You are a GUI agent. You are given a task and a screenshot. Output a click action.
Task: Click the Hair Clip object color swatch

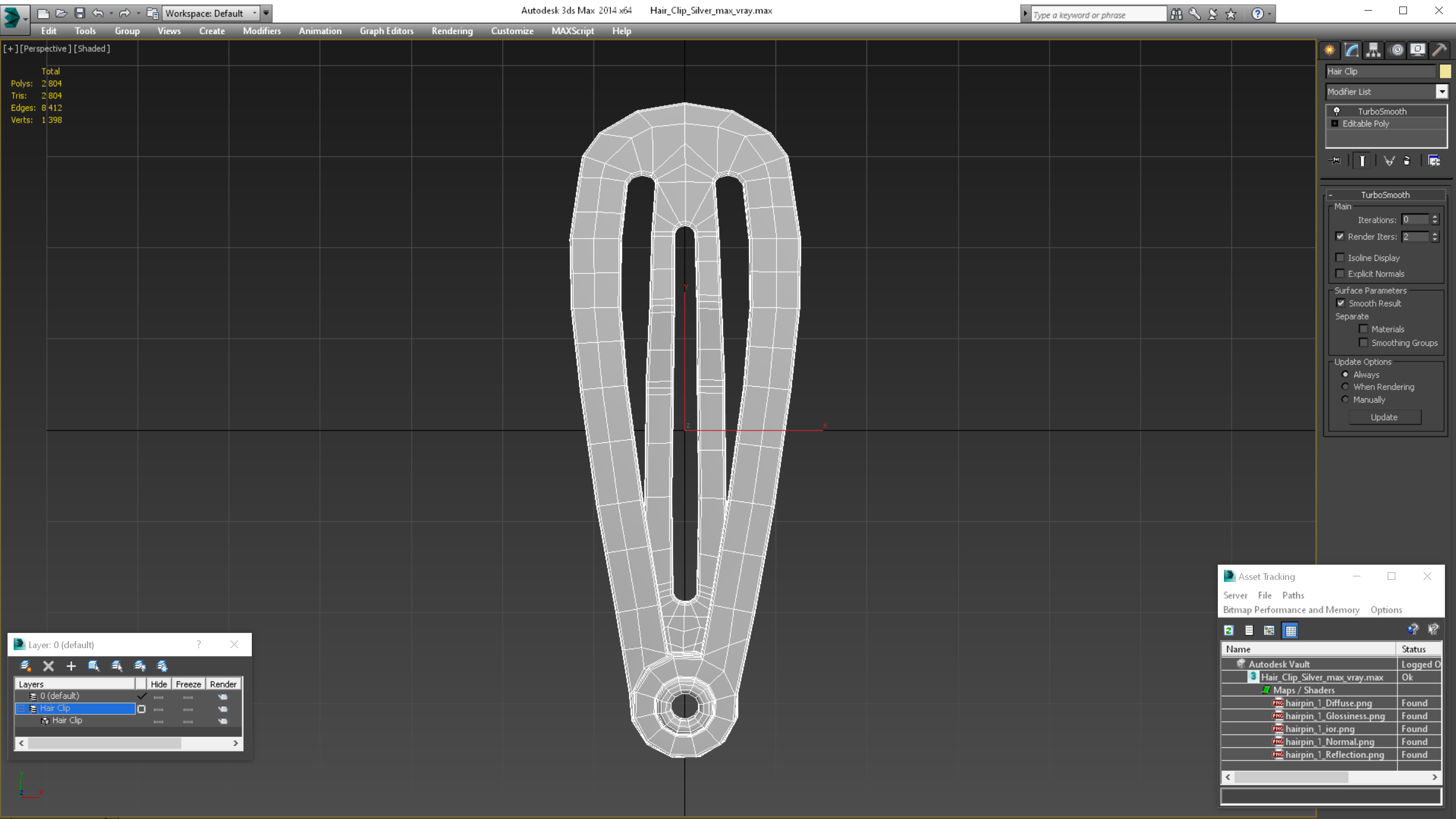tap(1445, 71)
